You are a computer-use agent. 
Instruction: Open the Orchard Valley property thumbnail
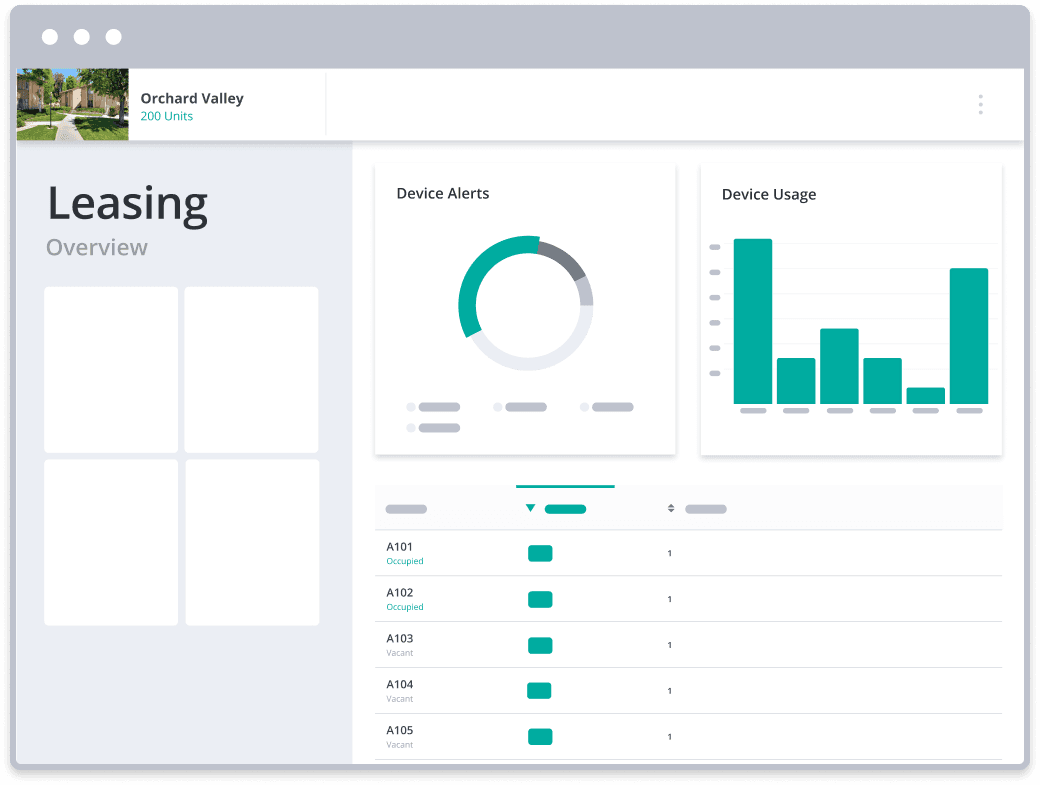[73, 104]
